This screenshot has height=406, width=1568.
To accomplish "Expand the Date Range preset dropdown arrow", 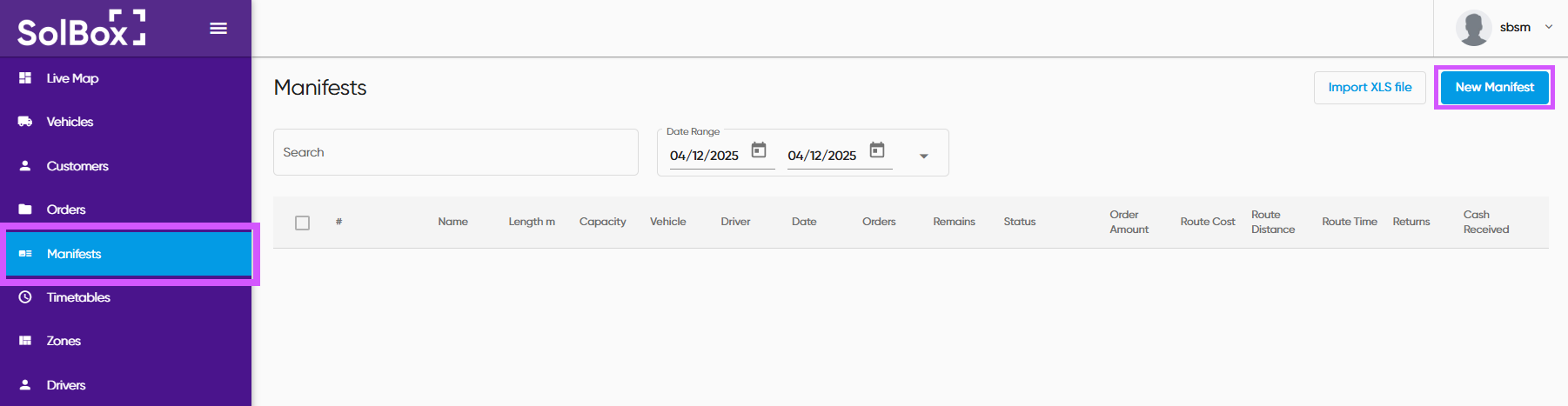I will [x=924, y=156].
